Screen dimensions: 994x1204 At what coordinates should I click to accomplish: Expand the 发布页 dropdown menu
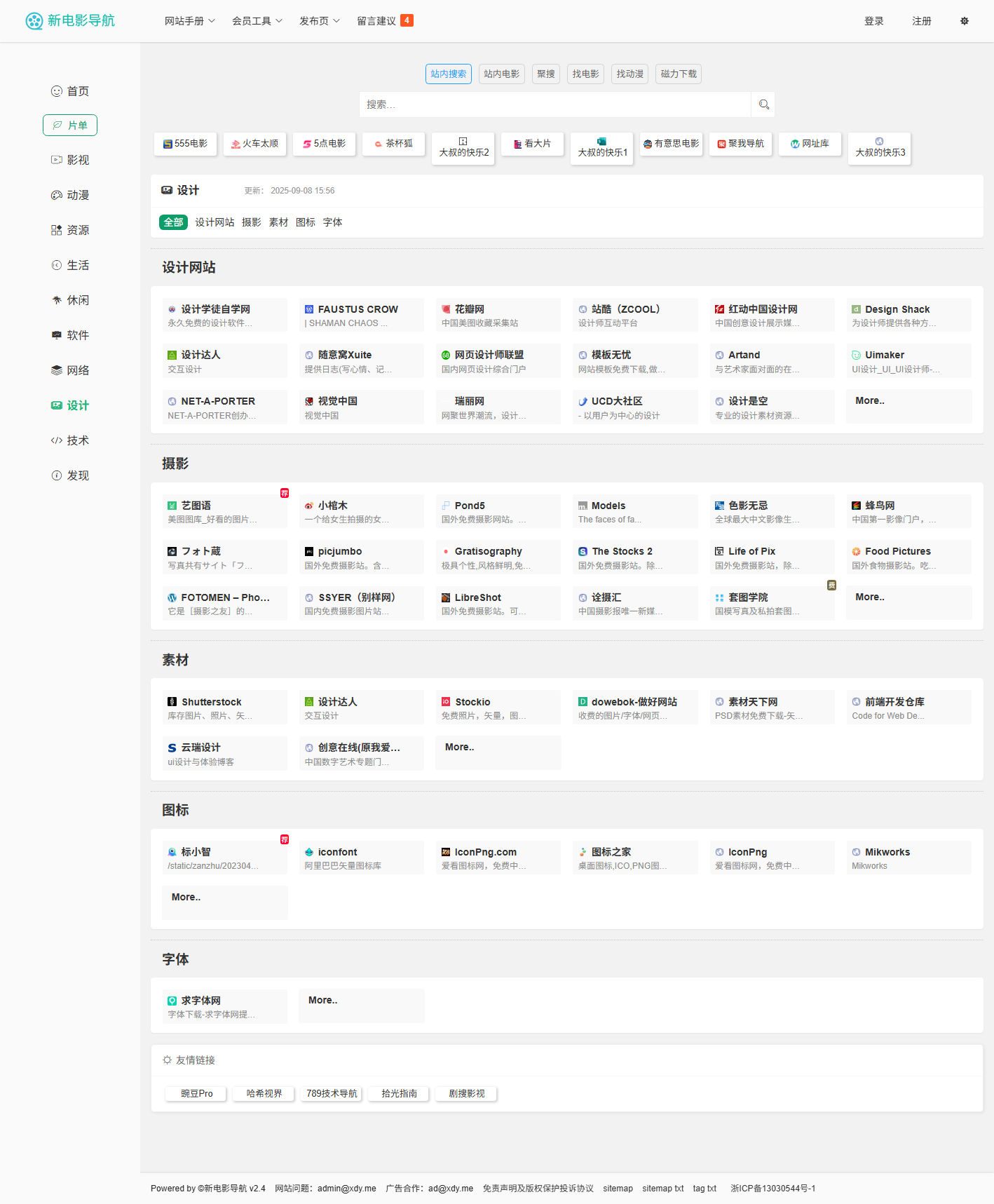[319, 21]
